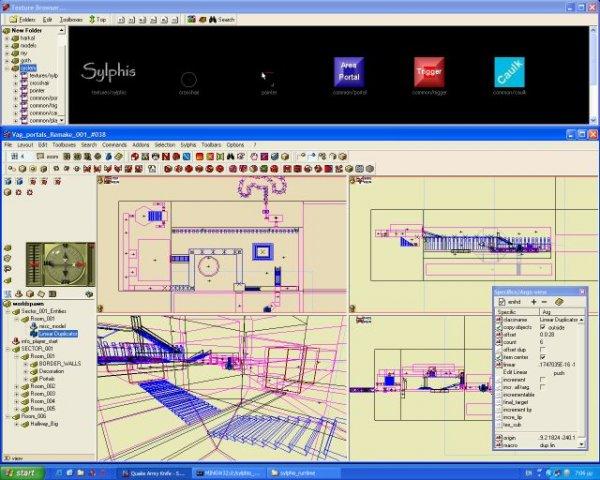The image size is (600, 480).
Task: Click the colored palette icon in Texture Browser toolbar
Action: [x=192, y=19]
